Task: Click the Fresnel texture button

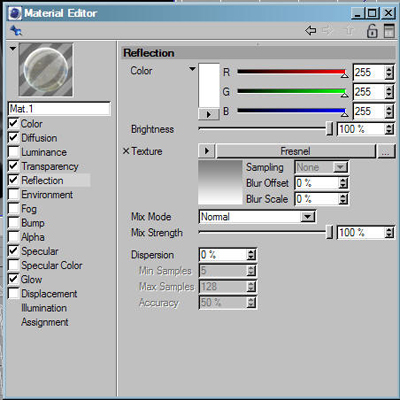Action: [x=296, y=151]
